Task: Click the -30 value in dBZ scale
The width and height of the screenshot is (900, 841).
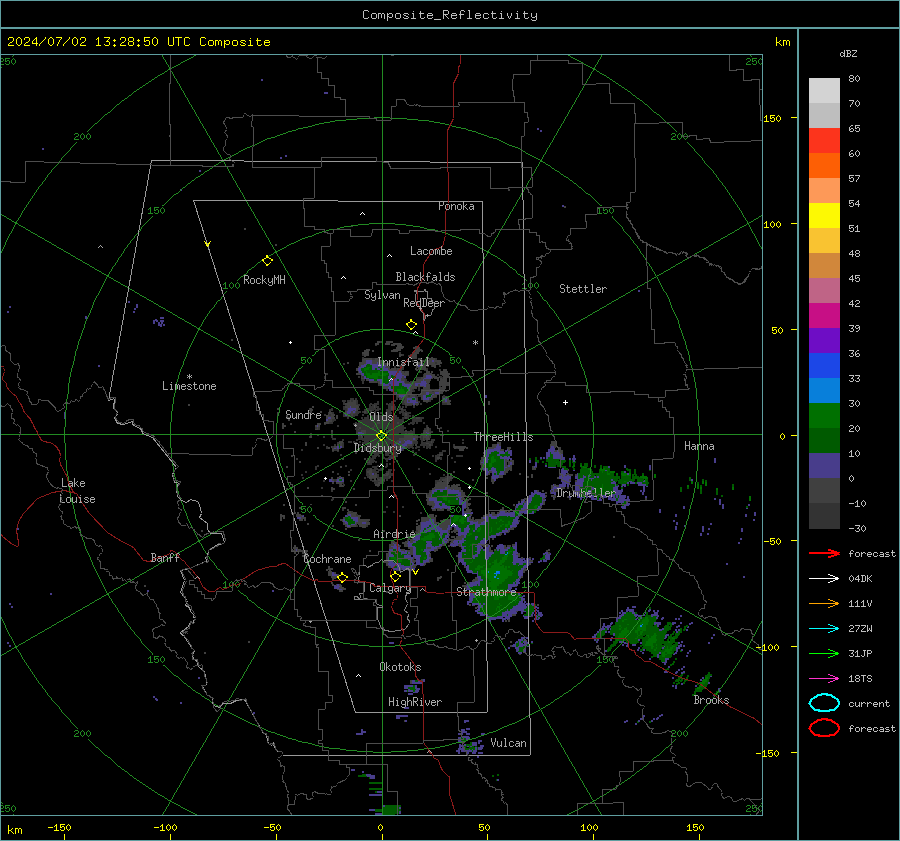Action: pyautogui.click(x=858, y=529)
